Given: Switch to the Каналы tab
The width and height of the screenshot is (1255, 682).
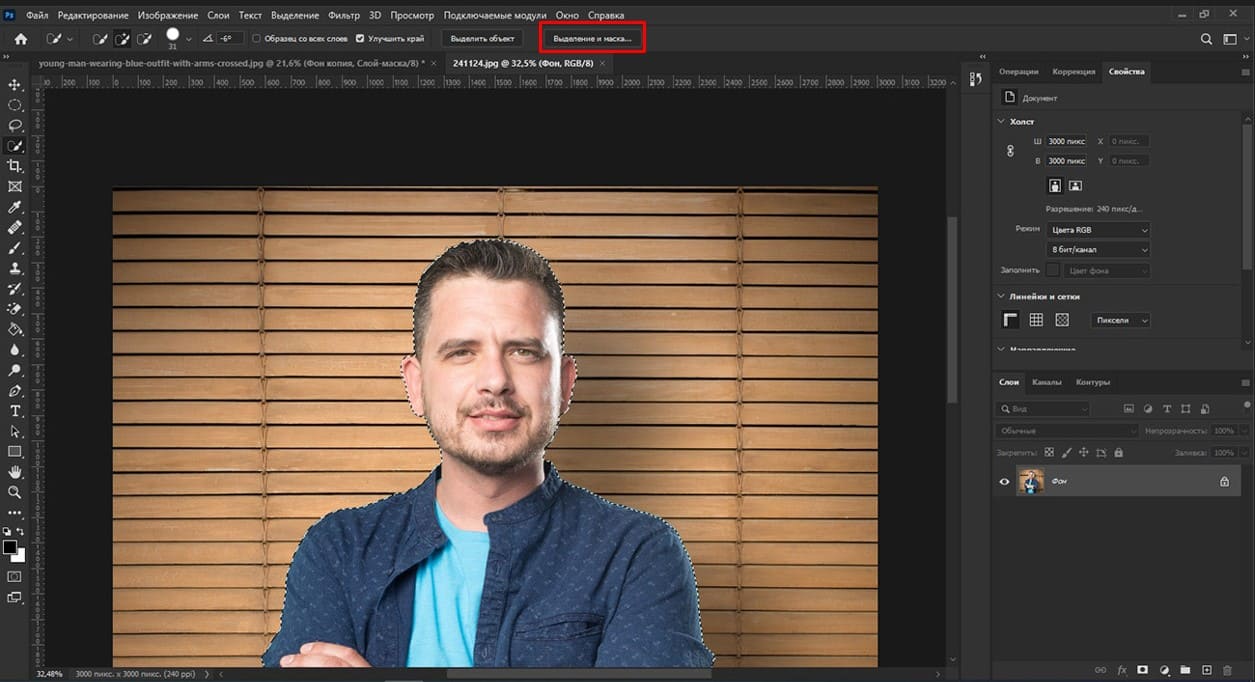Looking at the screenshot, I should 1047,382.
